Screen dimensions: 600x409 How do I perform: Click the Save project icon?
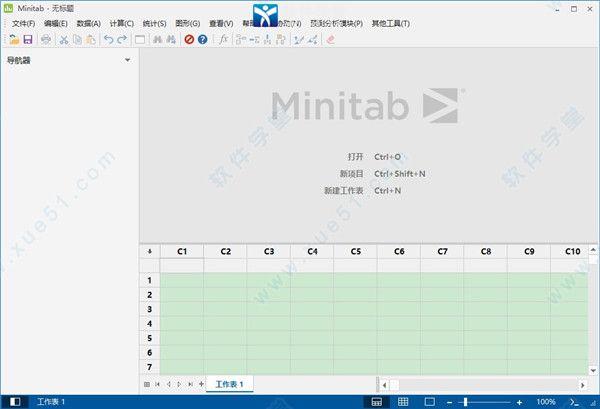click(28, 39)
